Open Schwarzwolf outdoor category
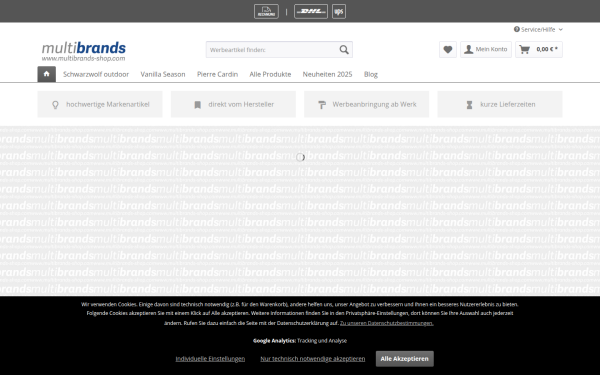The width and height of the screenshot is (600, 375). pos(96,74)
